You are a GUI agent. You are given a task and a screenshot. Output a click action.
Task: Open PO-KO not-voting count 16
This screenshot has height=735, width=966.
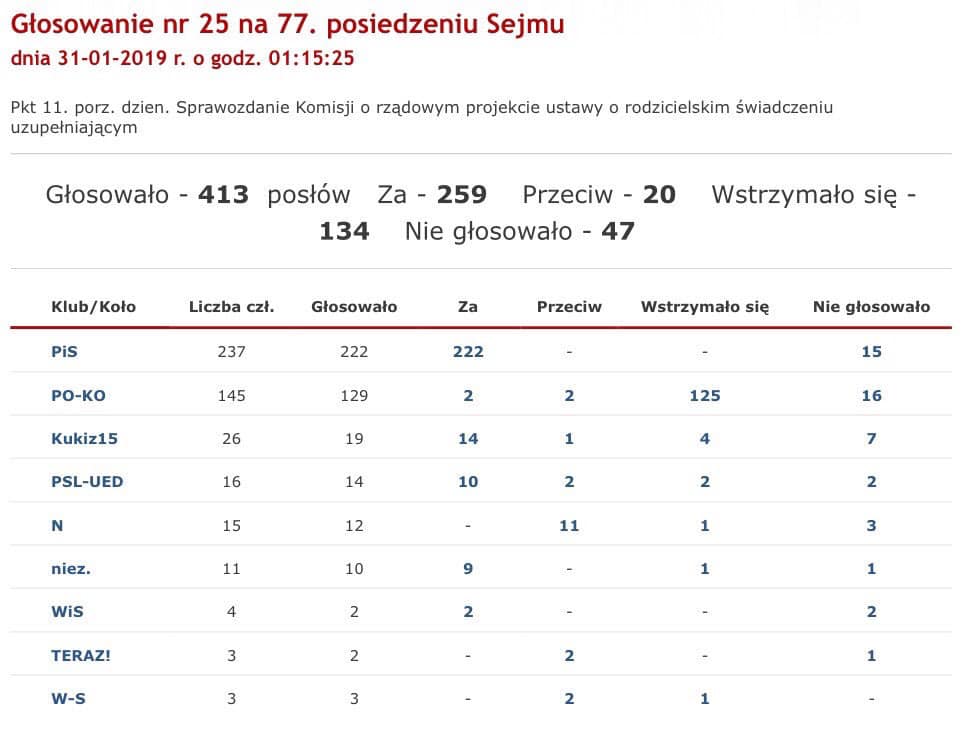pos(871,395)
